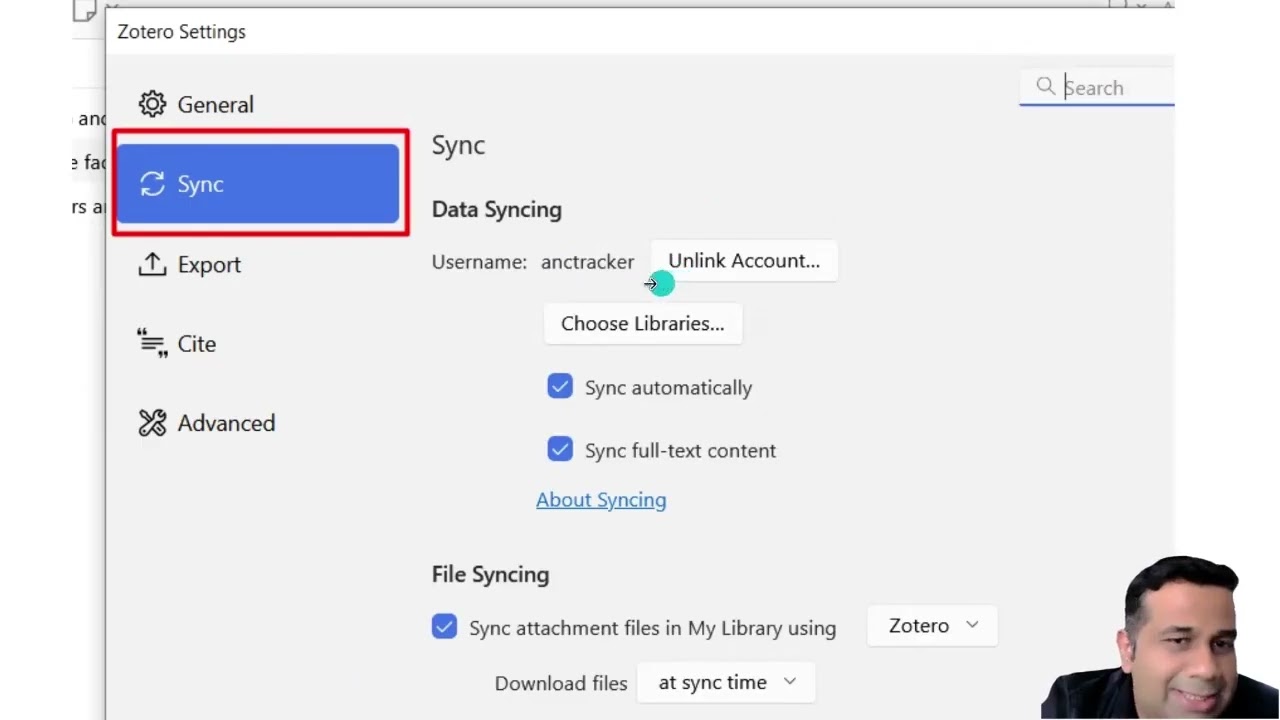Toggle the Sync automatically checkbox
Image resolution: width=1280 pixels, height=720 pixels.
point(560,387)
